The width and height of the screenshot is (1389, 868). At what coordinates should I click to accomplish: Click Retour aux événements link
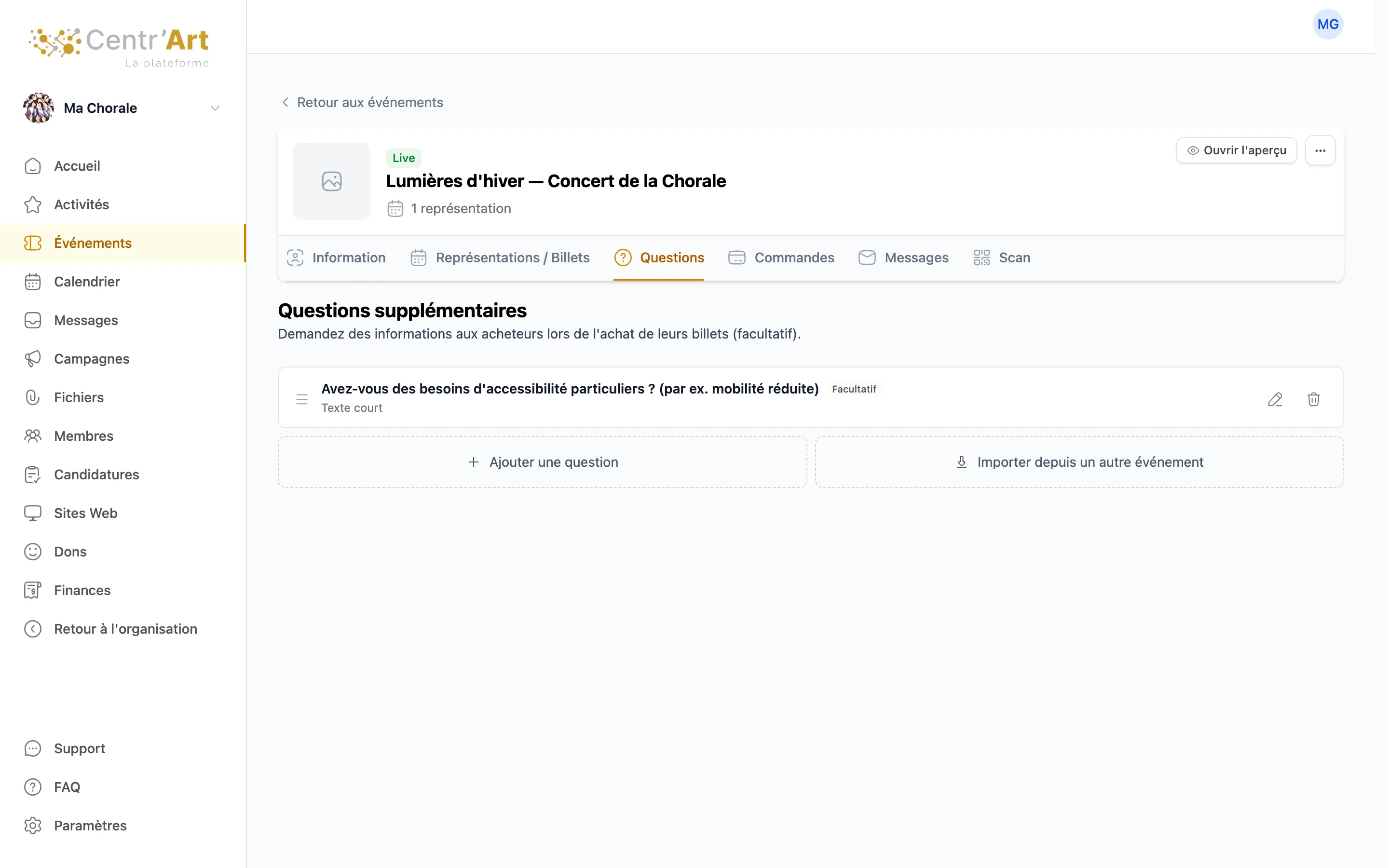[362, 102]
